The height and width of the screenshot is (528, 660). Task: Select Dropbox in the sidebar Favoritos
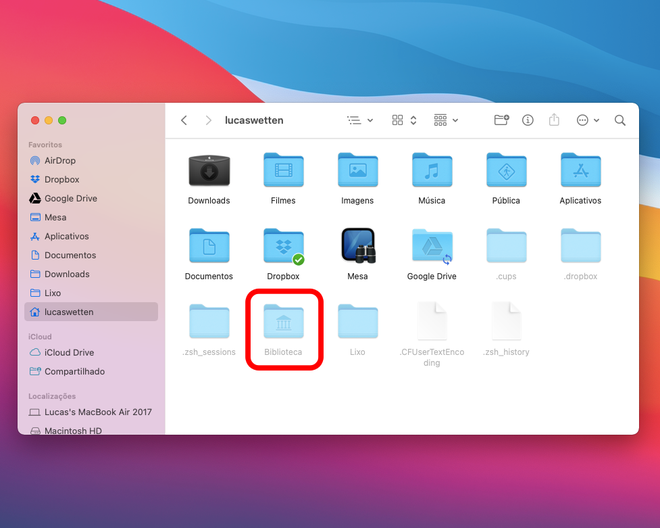(x=91, y=179)
